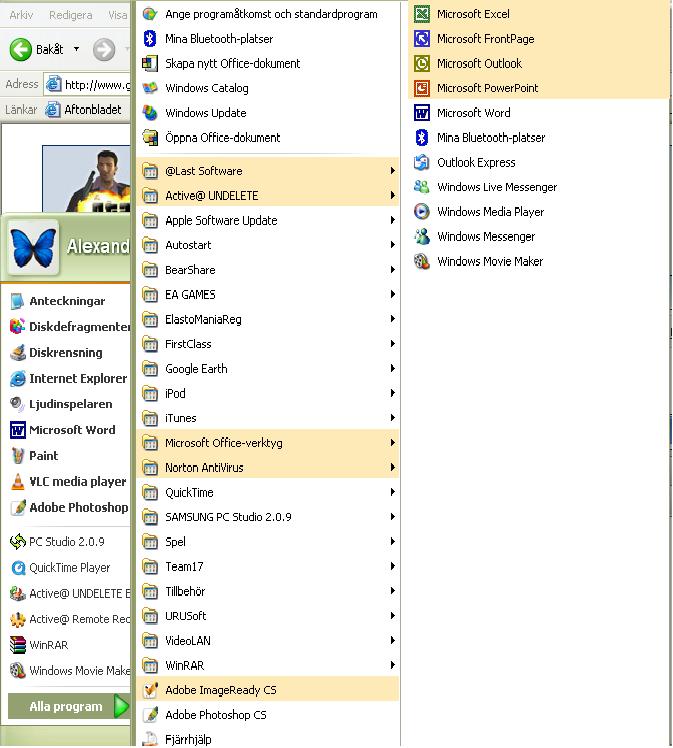Click the Microsoft Excel icon
The image size is (673, 748).
(422, 14)
